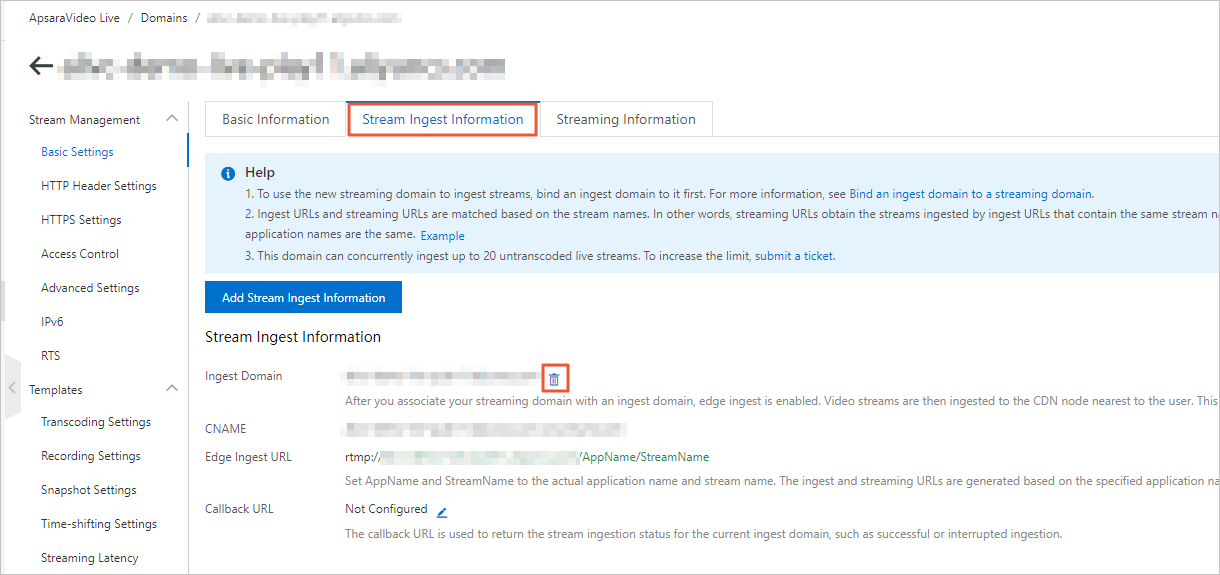The width and height of the screenshot is (1220, 575).
Task: Open Access Control settings
Action: point(80,254)
